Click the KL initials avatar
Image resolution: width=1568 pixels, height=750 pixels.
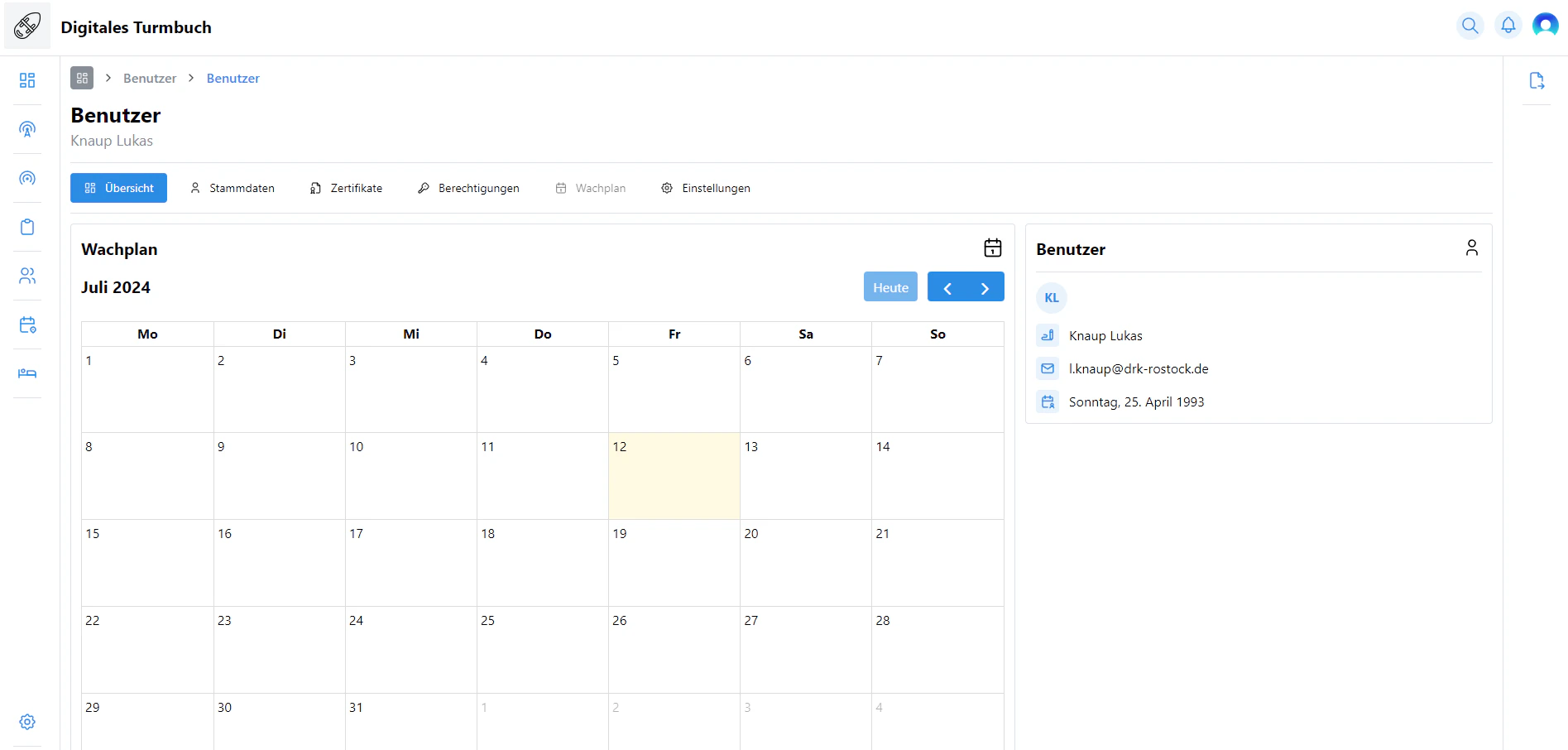(1052, 298)
